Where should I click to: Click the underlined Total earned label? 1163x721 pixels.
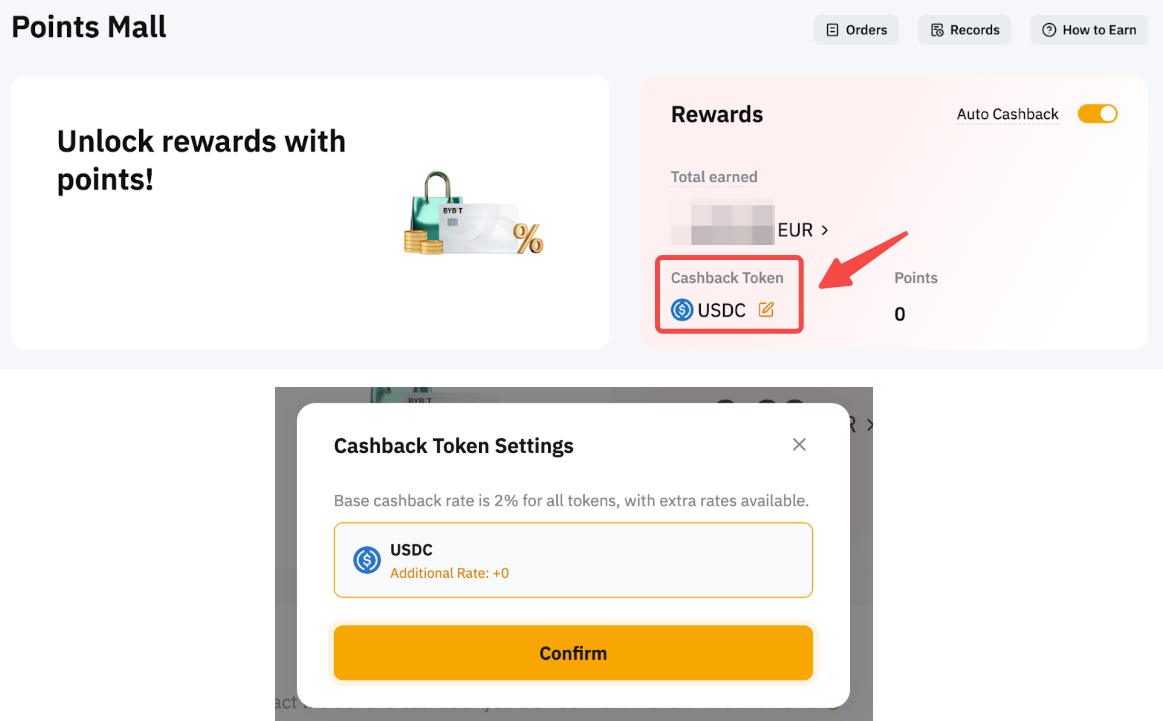(714, 177)
